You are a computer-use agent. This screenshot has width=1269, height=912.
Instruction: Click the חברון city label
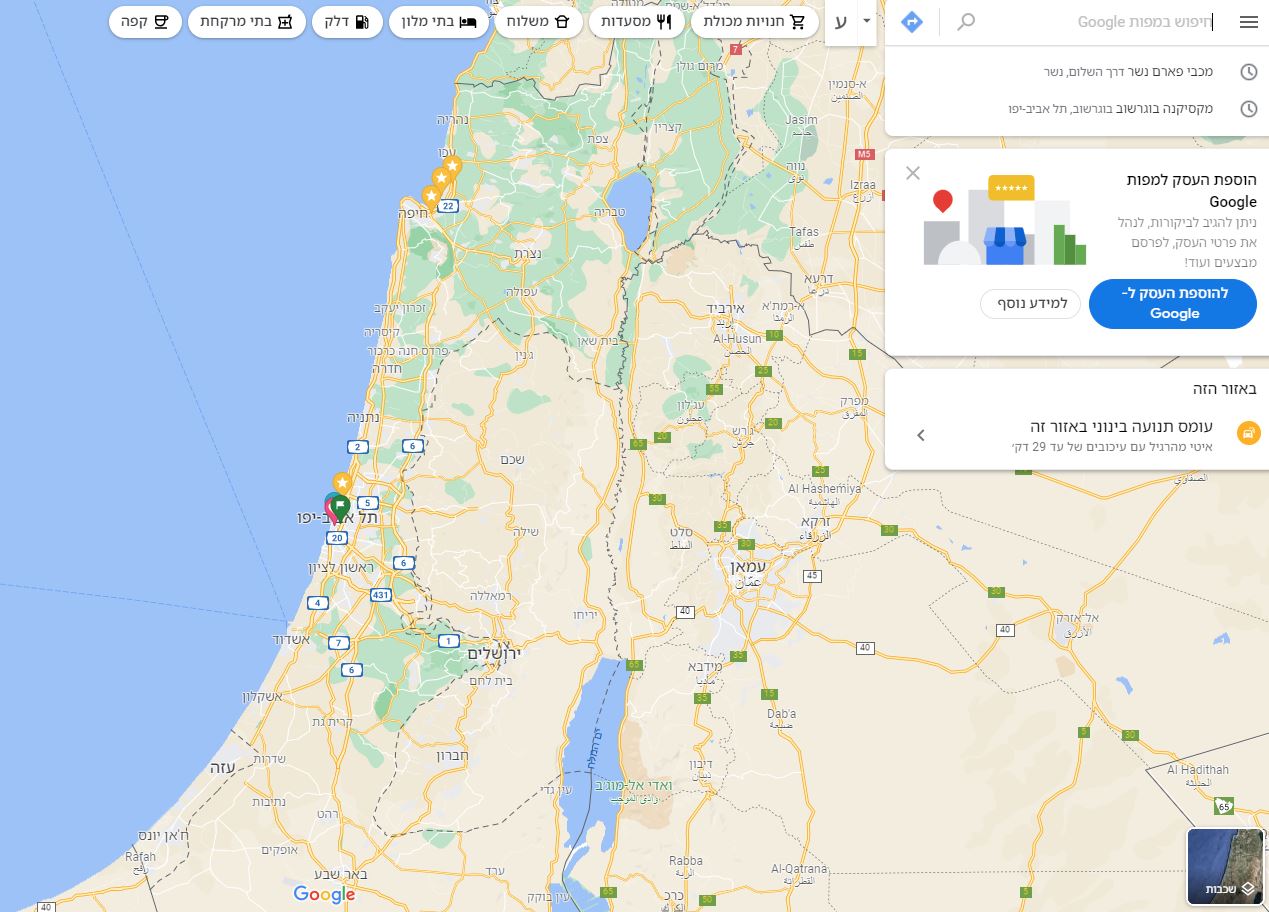pos(452,756)
